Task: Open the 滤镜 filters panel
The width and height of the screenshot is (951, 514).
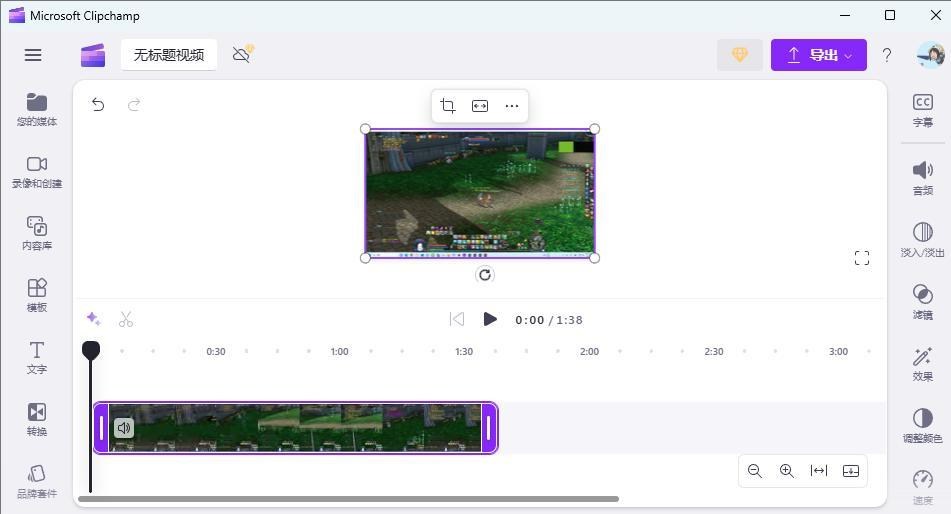Action: pyautogui.click(x=922, y=302)
